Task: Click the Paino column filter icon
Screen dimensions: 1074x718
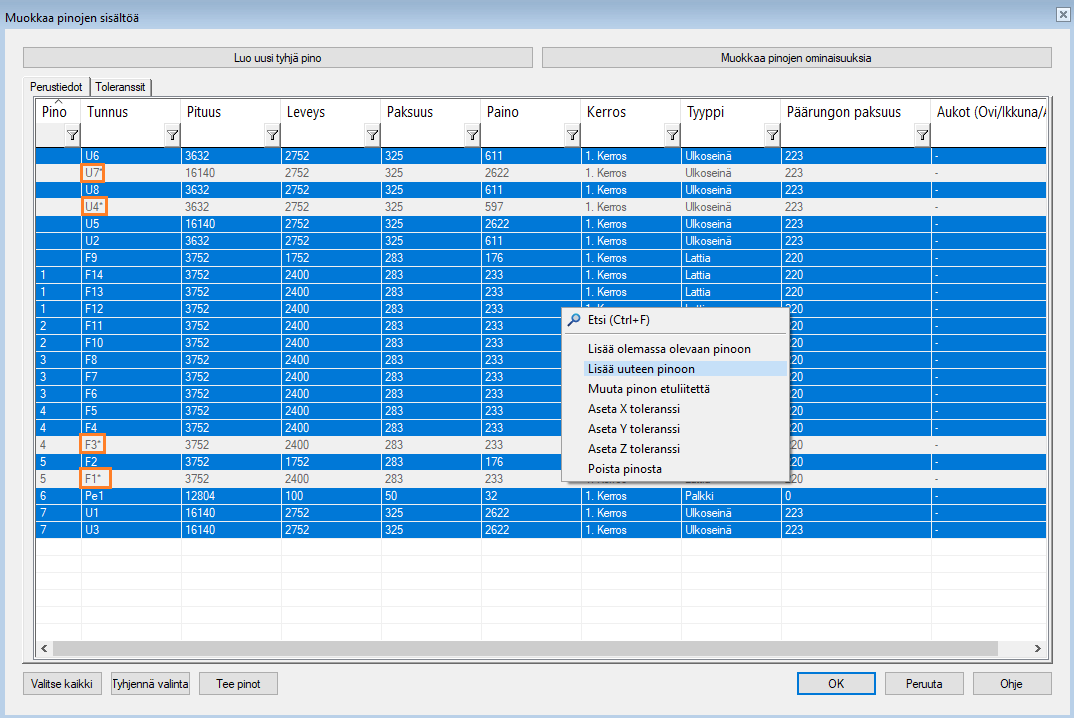Action: coord(572,135)
